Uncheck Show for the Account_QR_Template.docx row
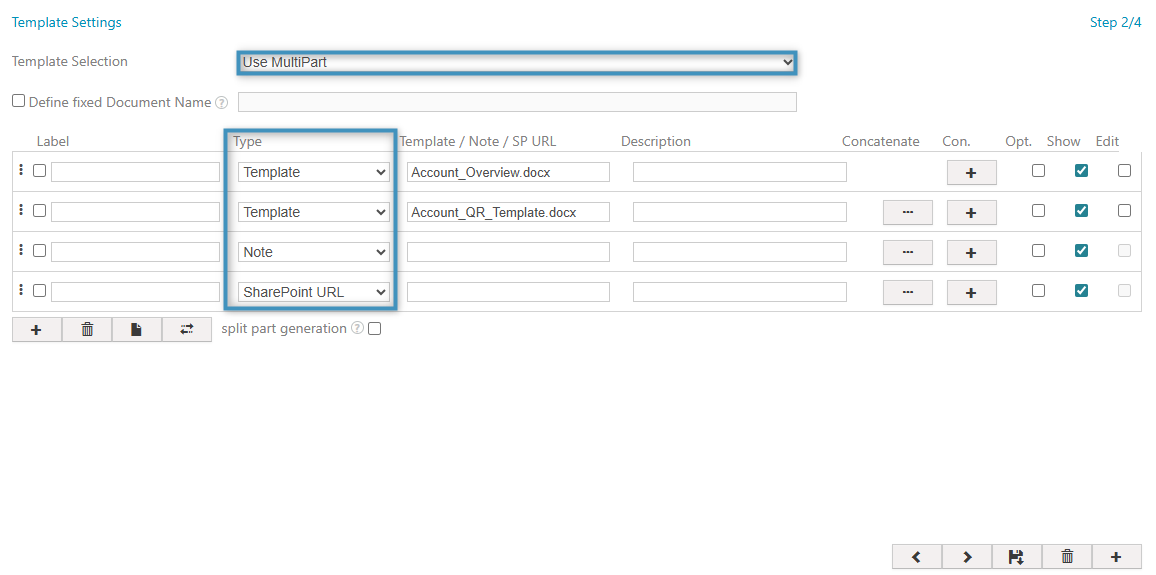This screenshot has width=1156, height=575. [1081, 211]
